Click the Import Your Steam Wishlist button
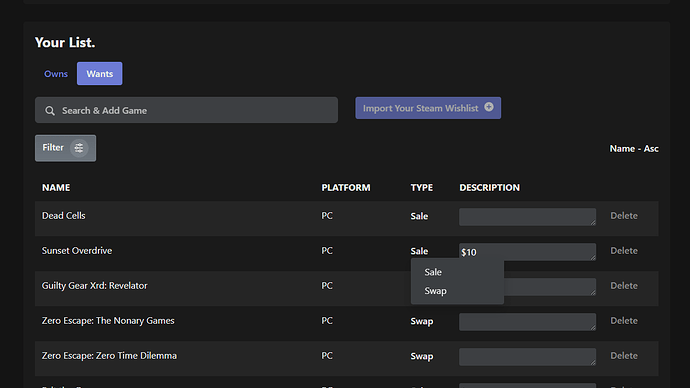This screenshot has height=388, width=690. click(x=428, y=108)
